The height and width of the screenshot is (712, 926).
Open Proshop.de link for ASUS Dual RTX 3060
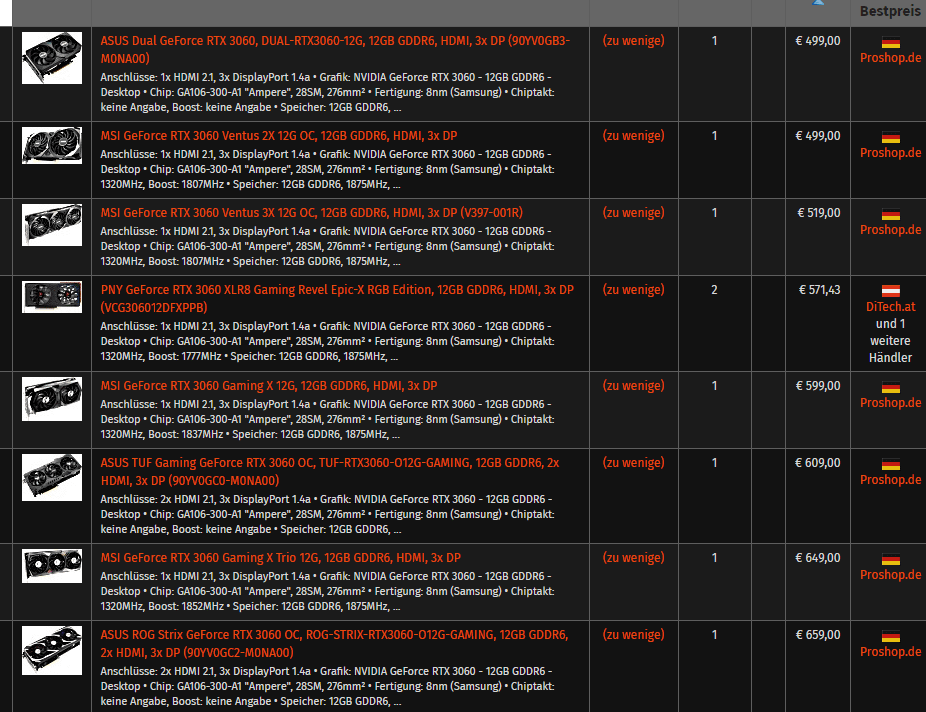[x=890, y=58]
